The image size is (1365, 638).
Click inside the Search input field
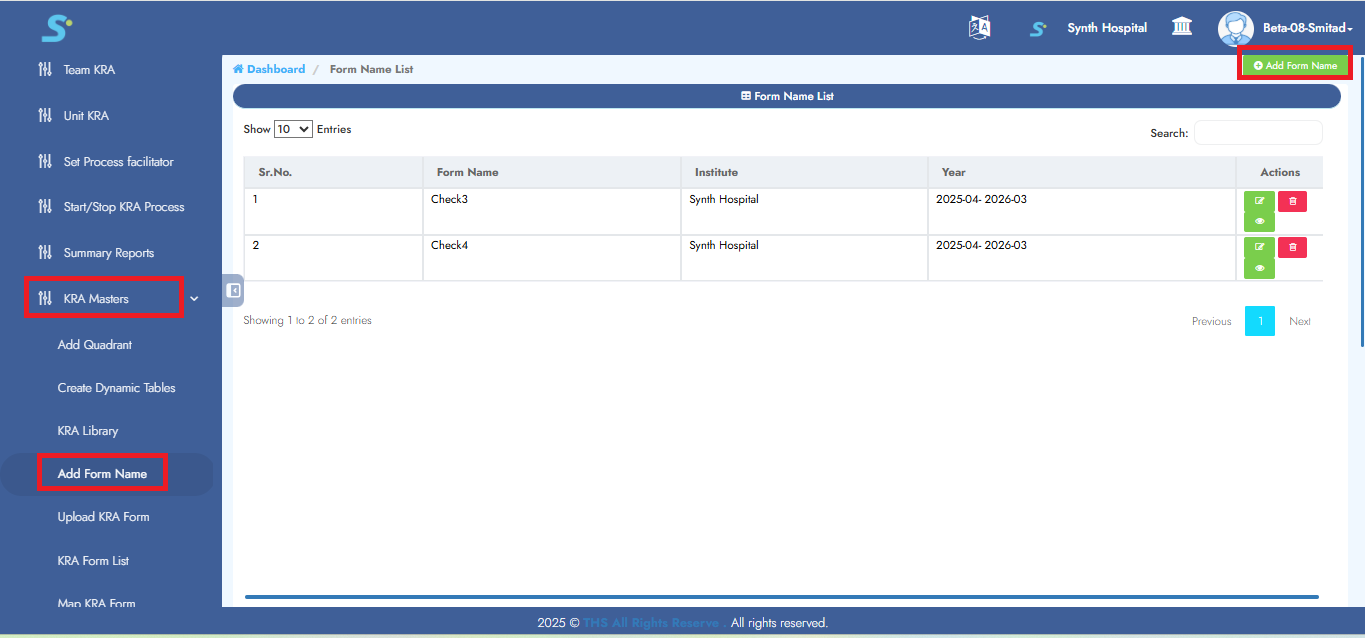click(x=1257, y=132)
